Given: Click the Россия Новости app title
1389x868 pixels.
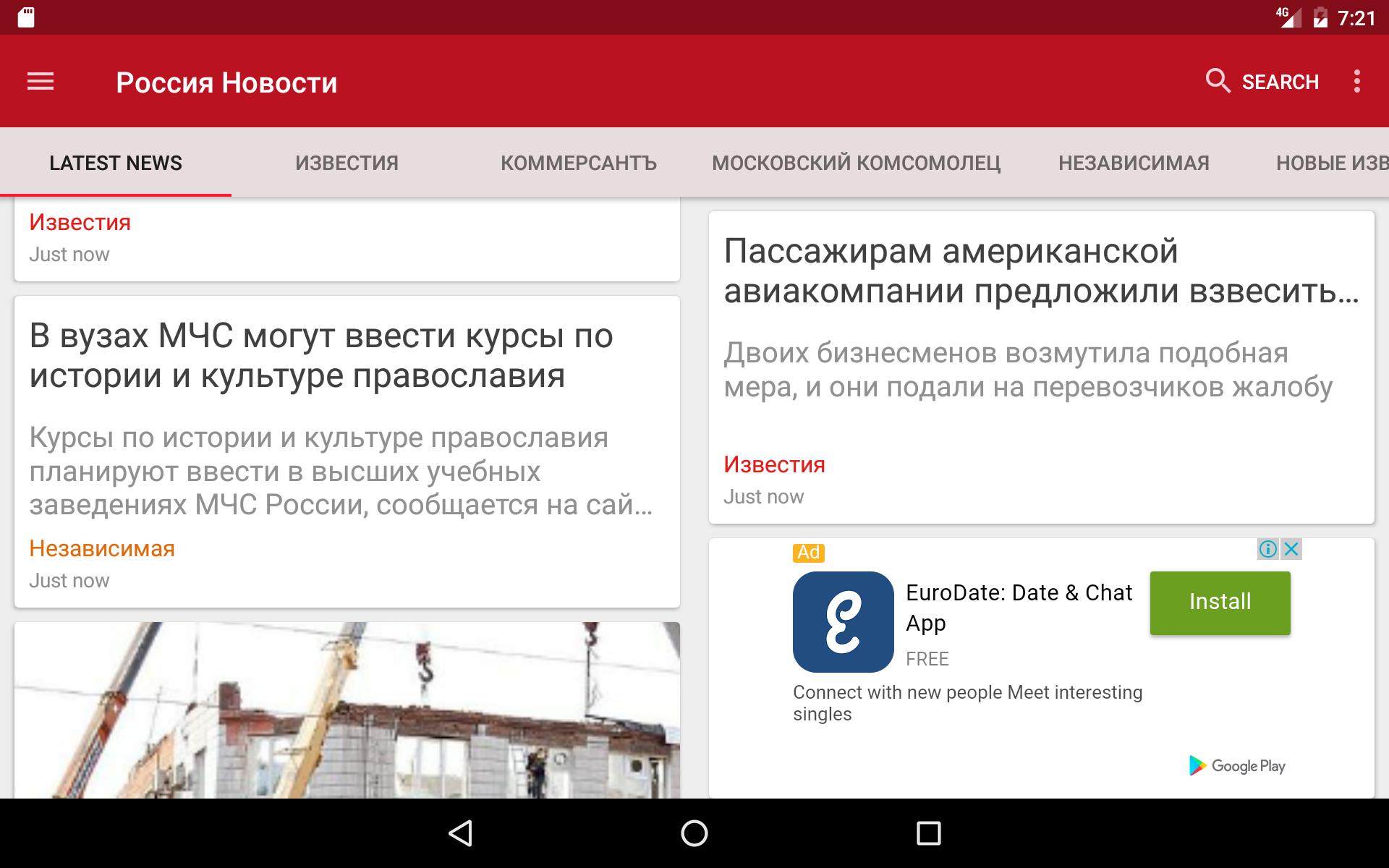Looking at the screenshot, I should pos(226,82).
